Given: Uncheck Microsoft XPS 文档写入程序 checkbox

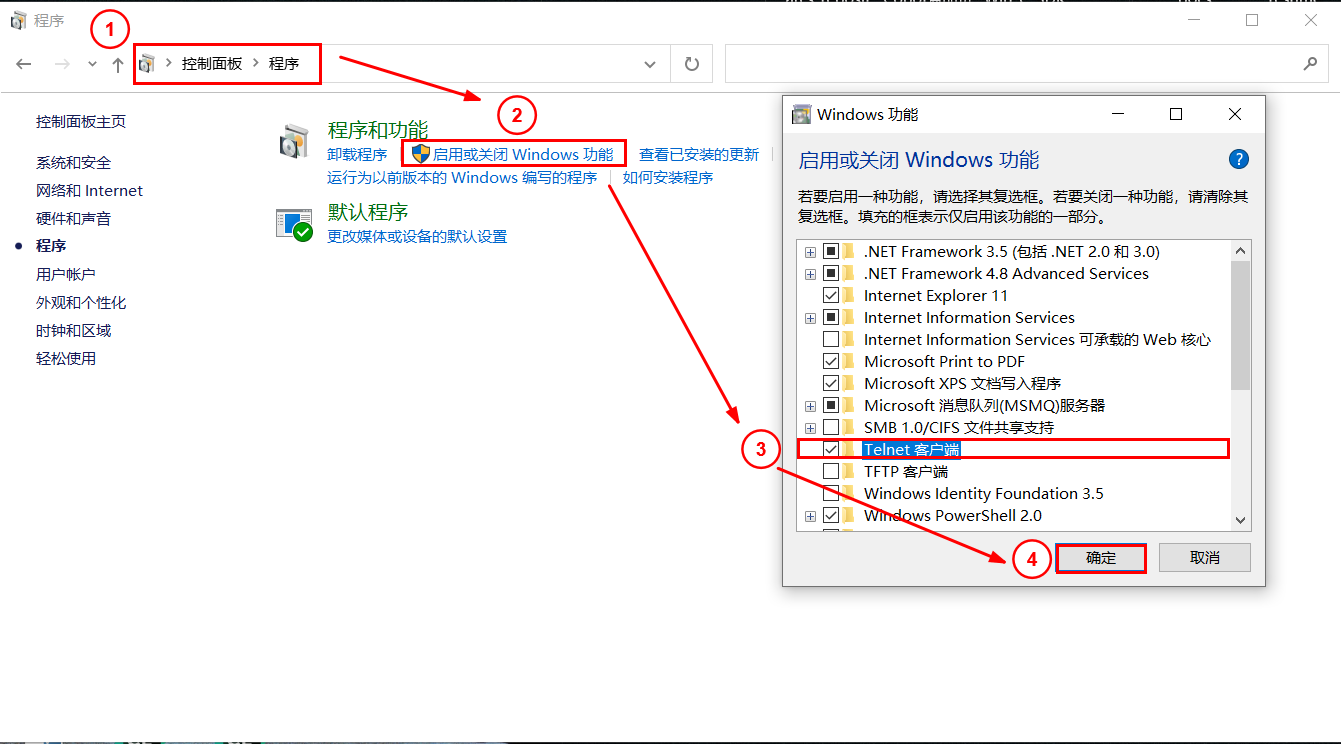Looking at the screenshot, I should 831,384.
